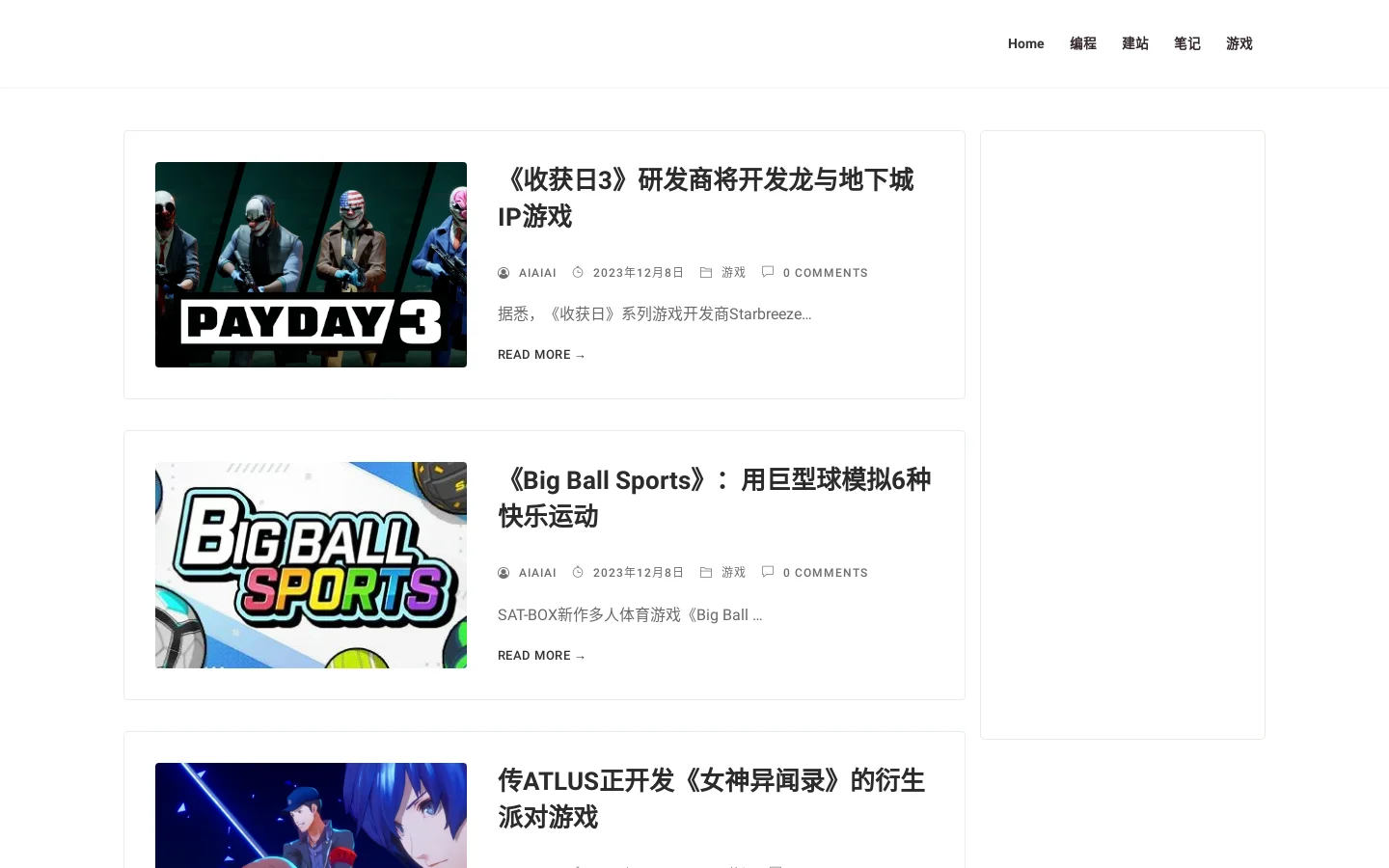Open 0 Comments on the Big Ball Sports post
Image resolution: width=1389 pixels, height=868 pixels.
click(826, 573)
